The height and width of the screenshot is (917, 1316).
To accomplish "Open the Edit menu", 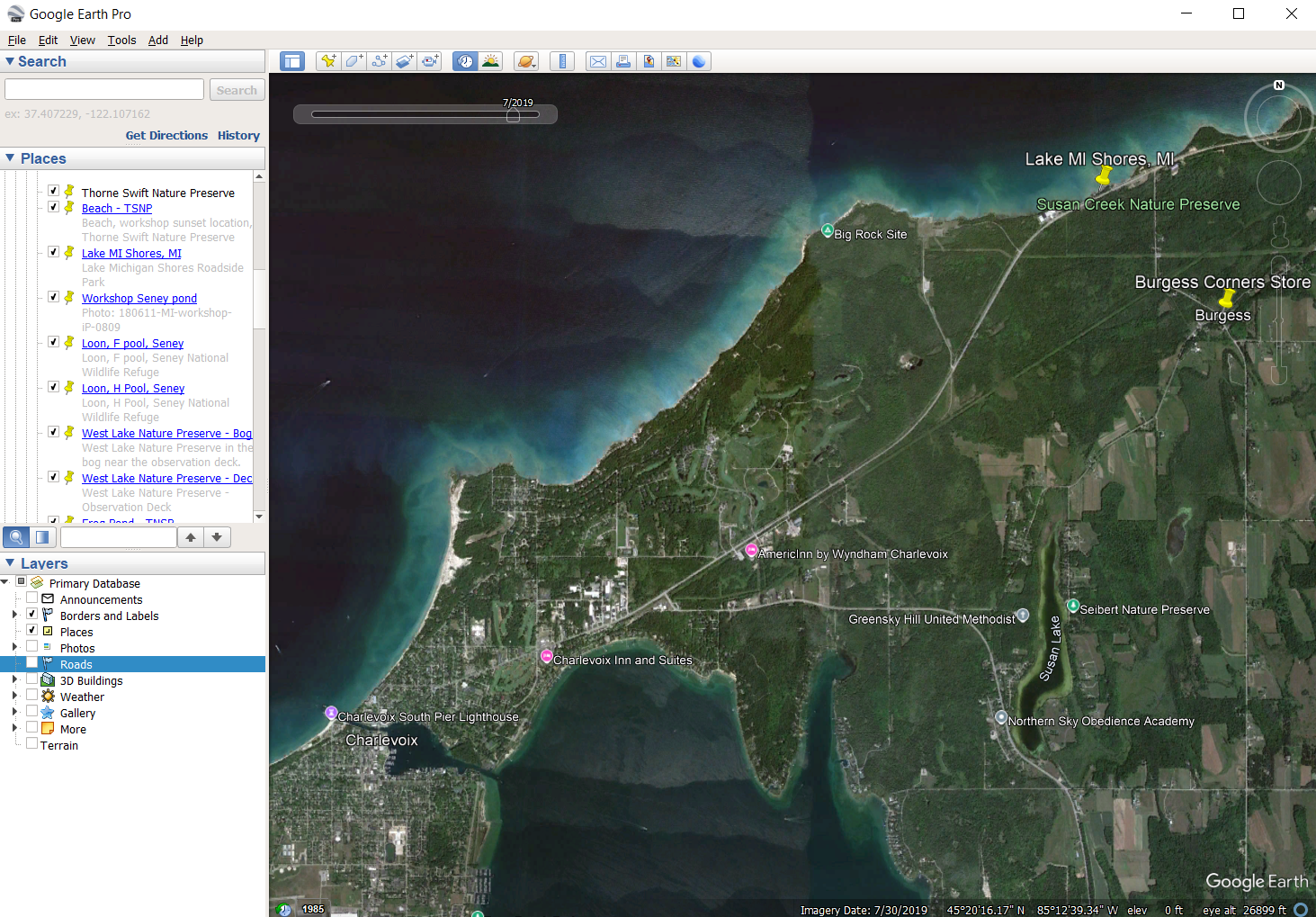I will coord(48,40).
